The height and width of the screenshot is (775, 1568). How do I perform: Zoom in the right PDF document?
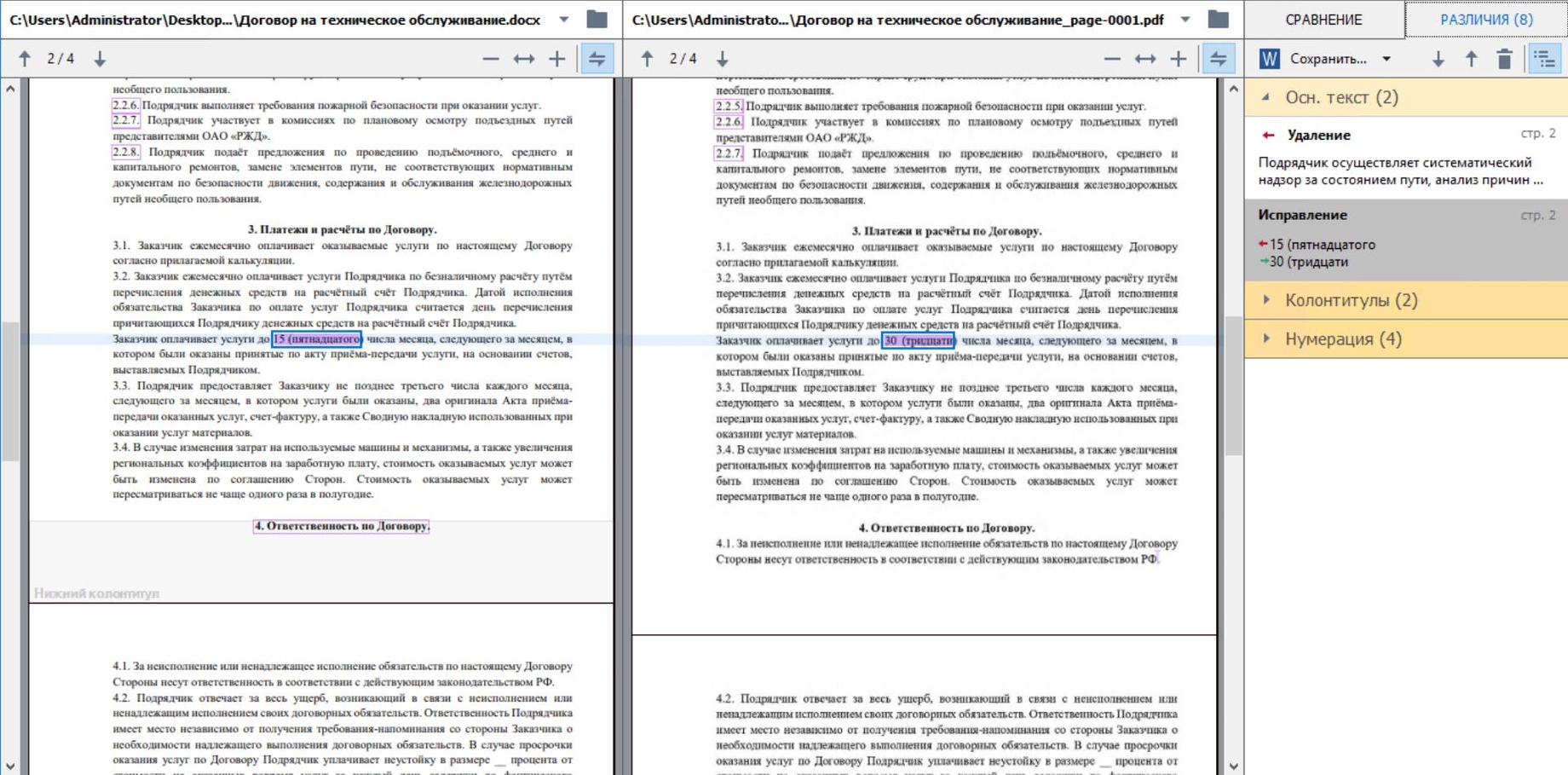pos(1178,59)
